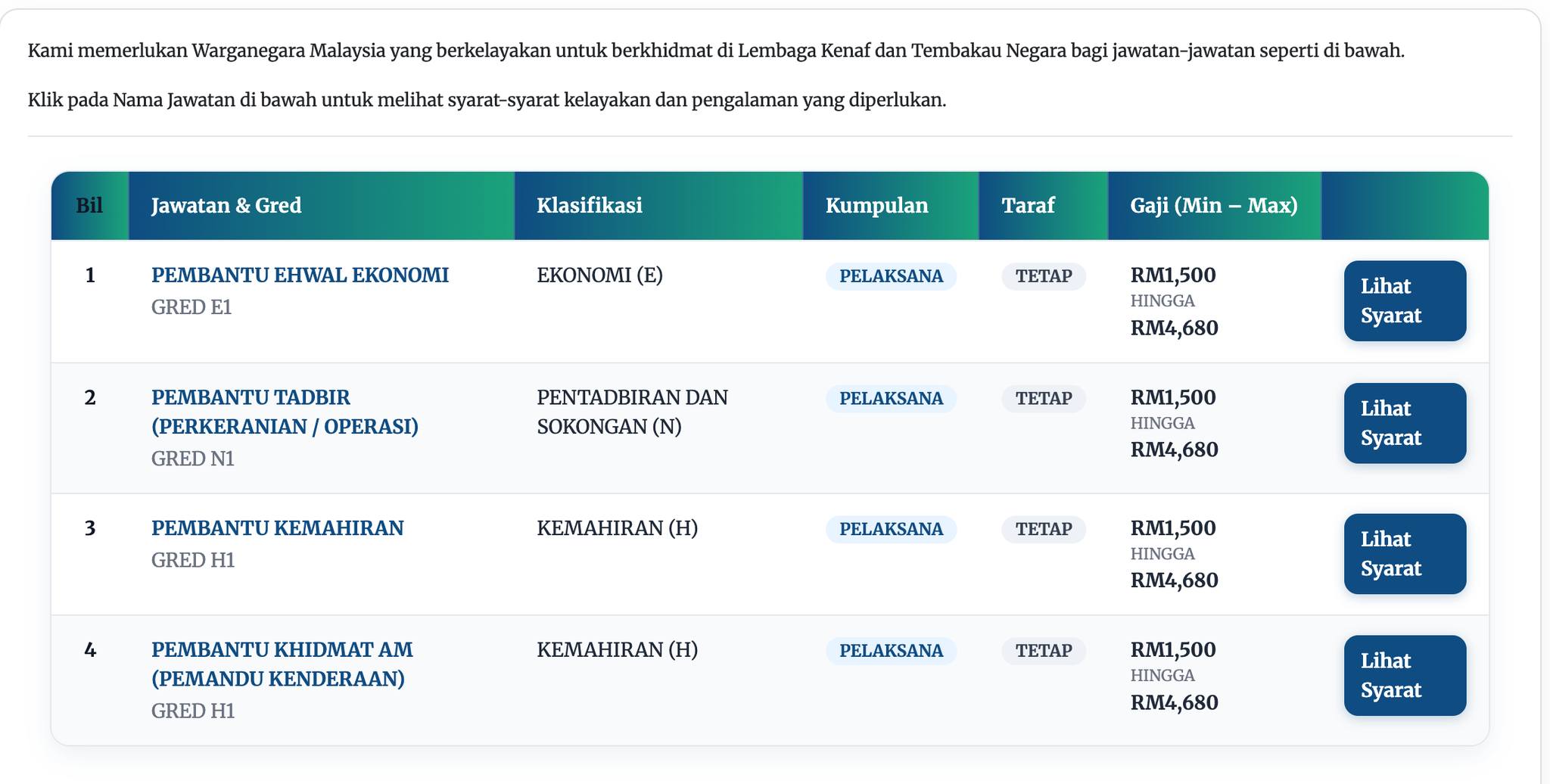Click the TETAP badge in row 4
Screen dimensions: 1550x784
coord(1043,650)
